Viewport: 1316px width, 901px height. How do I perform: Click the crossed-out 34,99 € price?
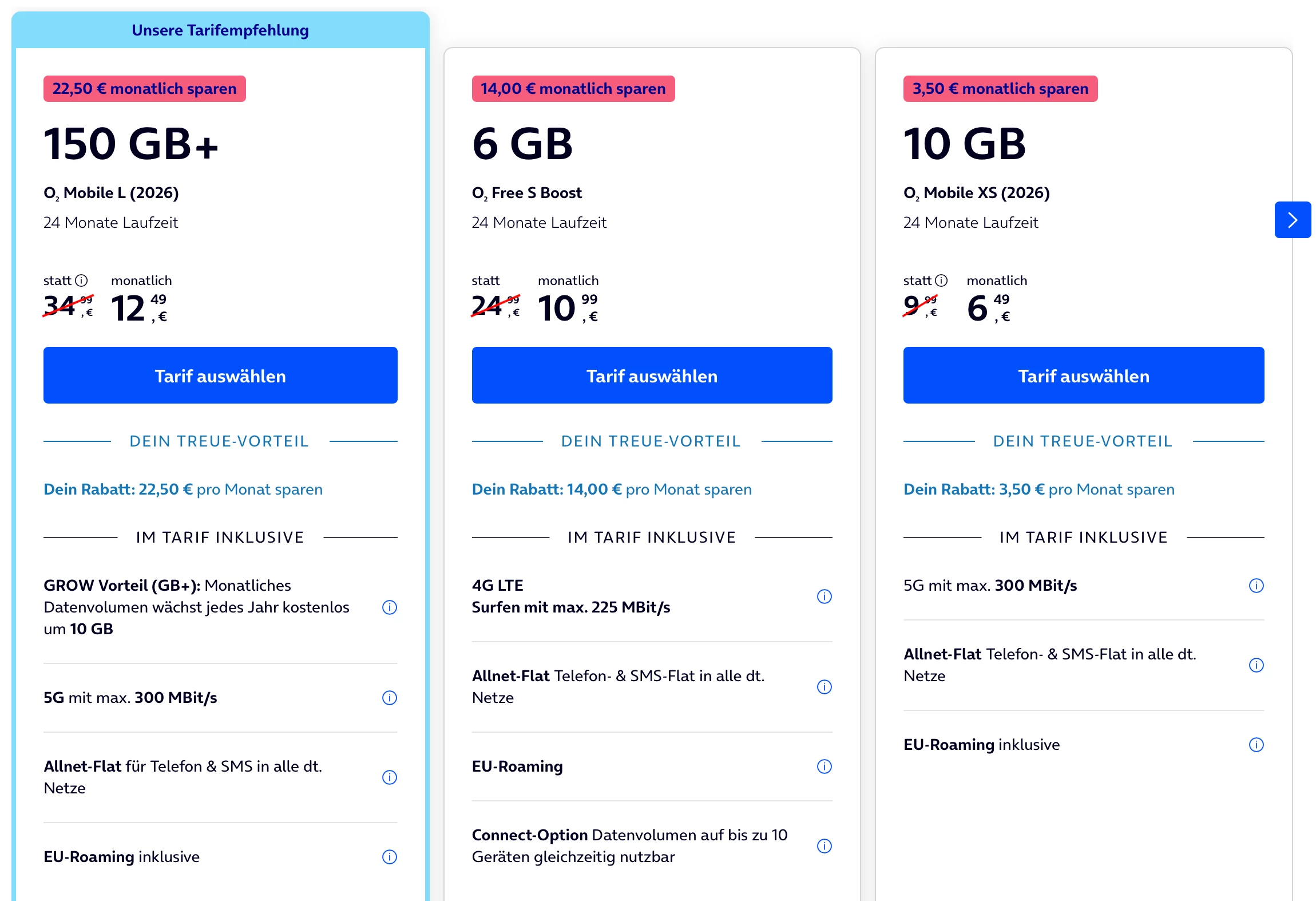coord(68,306)
